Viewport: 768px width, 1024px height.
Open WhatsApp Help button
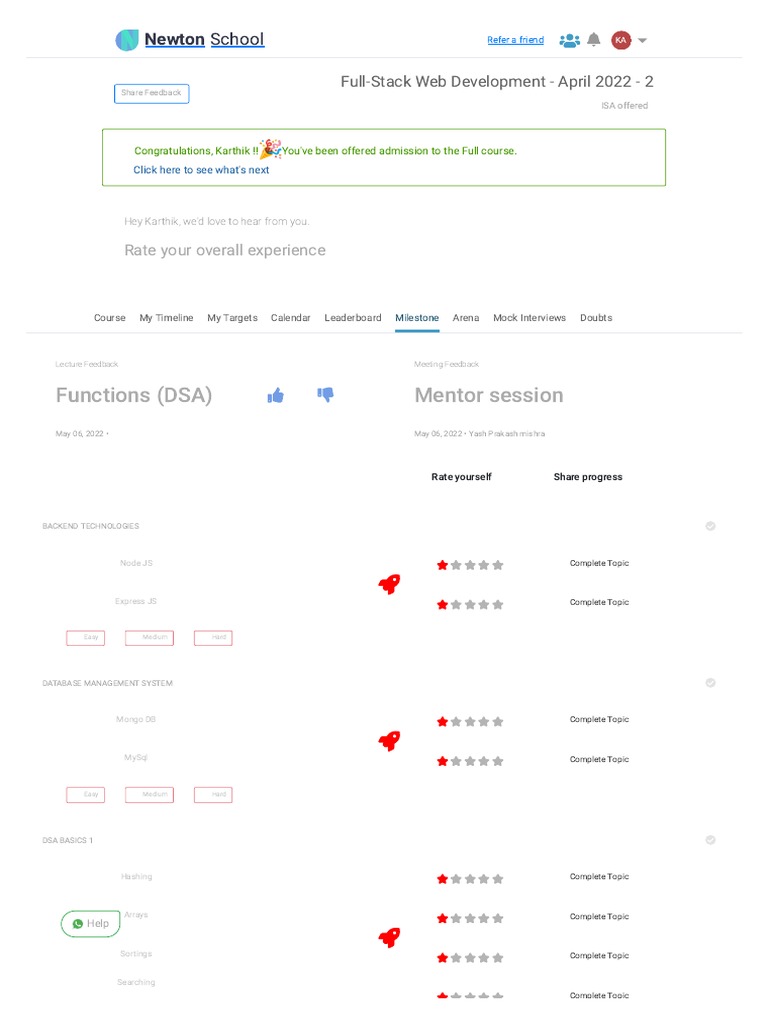click(x=90, y=924)
